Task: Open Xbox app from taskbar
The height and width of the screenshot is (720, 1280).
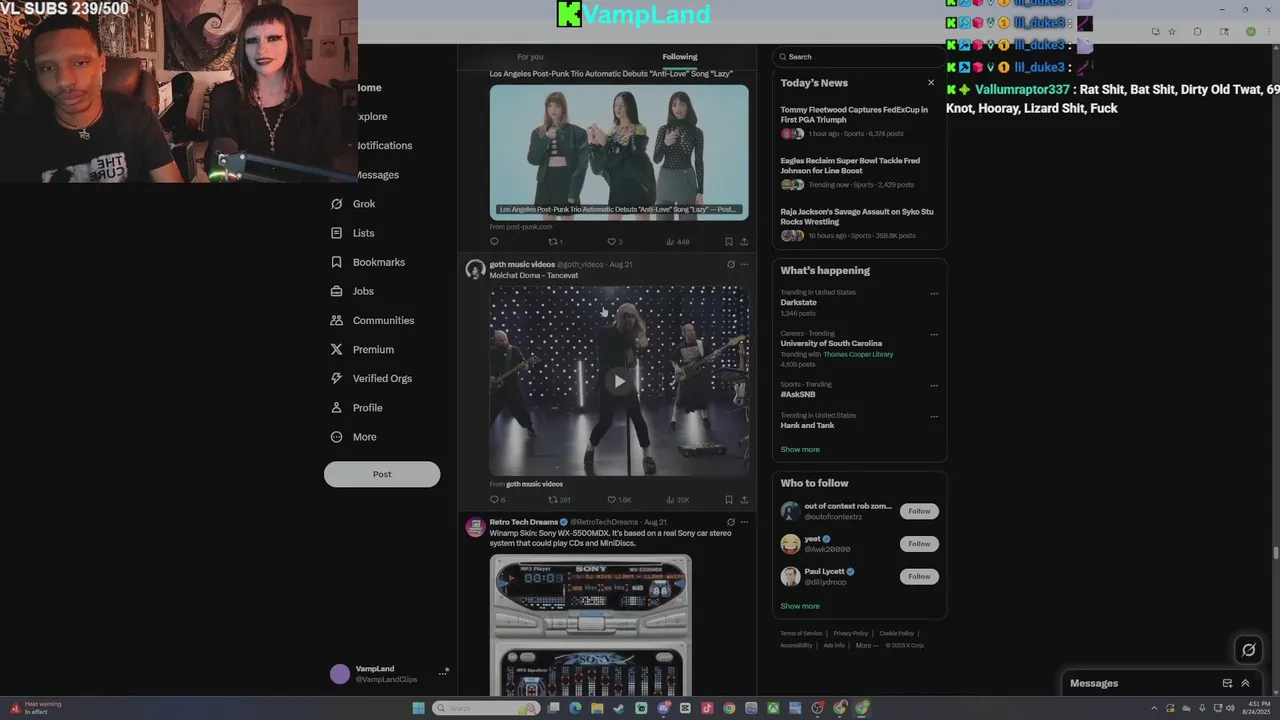Action: pyautogui.click(x=773, y=708)
